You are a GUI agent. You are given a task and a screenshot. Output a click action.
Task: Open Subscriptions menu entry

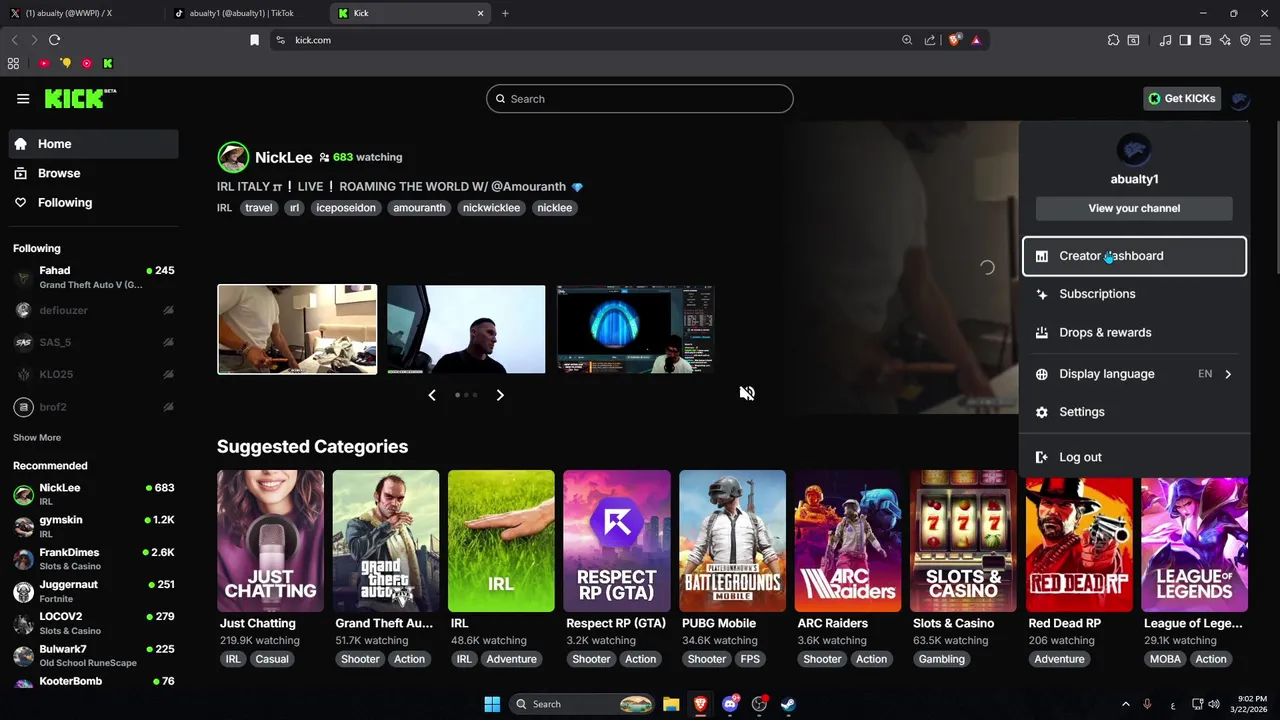[1134, 294]
